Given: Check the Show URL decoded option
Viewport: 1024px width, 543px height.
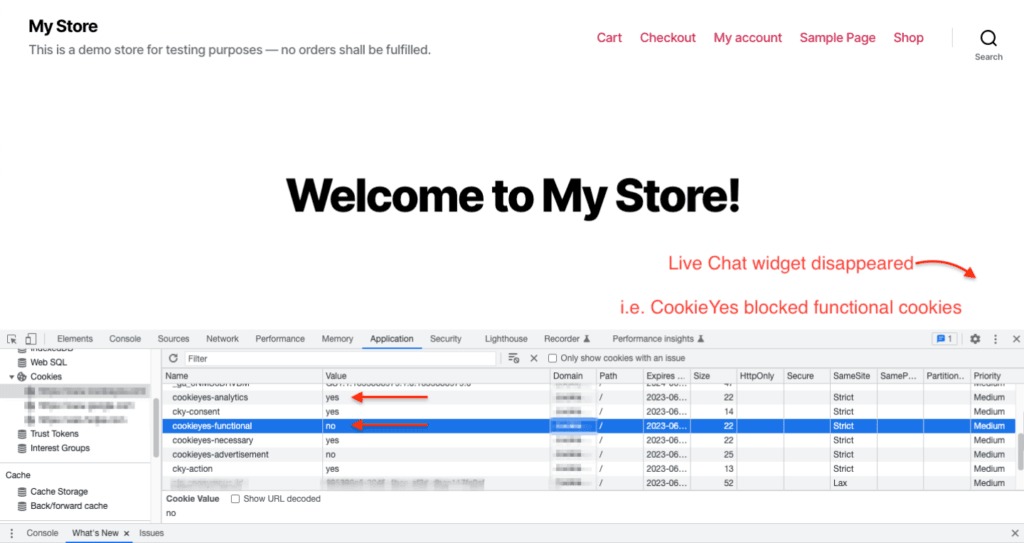Looking at the screenshot, I should [x=235, y=499].
